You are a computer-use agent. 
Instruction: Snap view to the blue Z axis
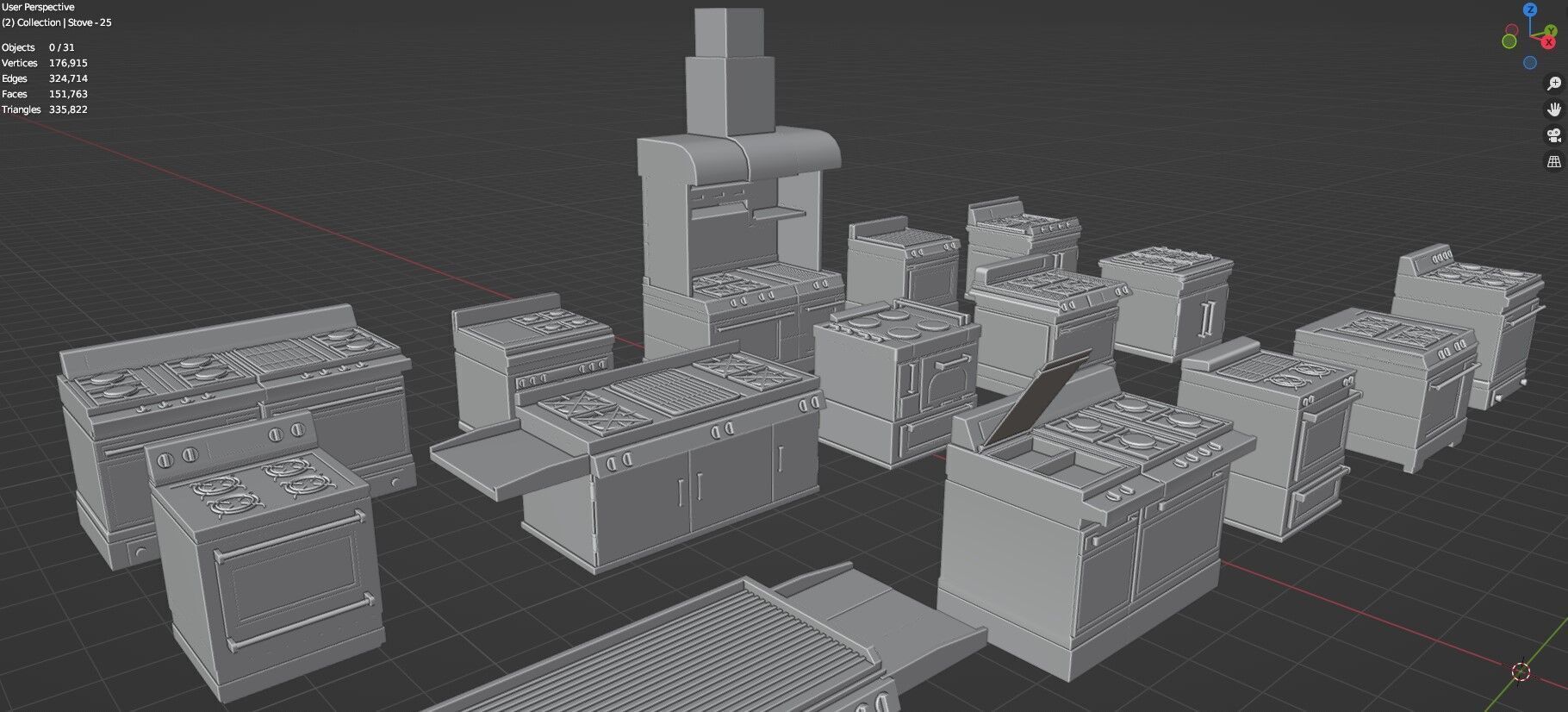point(1530,10)
